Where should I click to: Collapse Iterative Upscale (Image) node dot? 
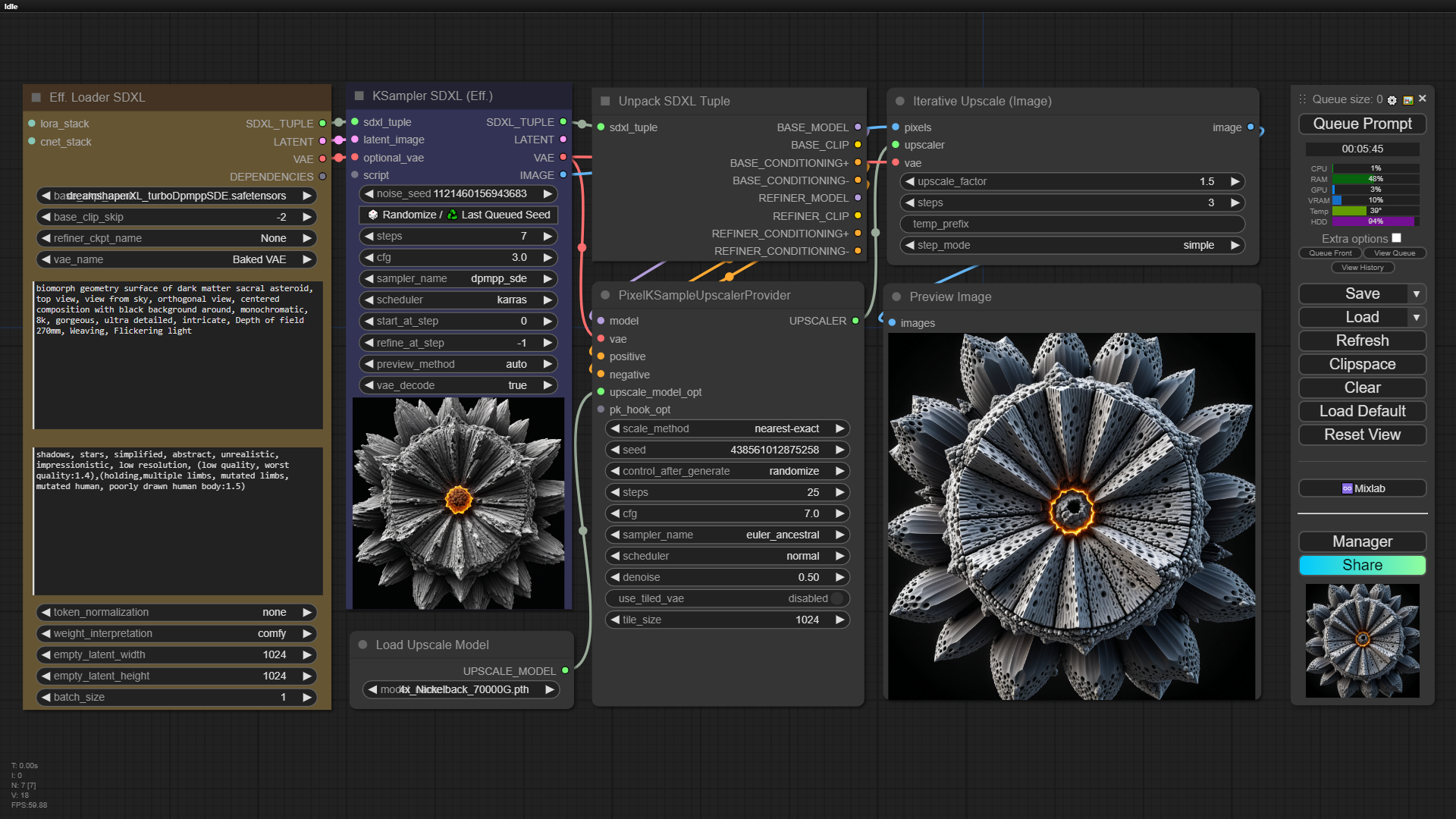tap(899, 101)
